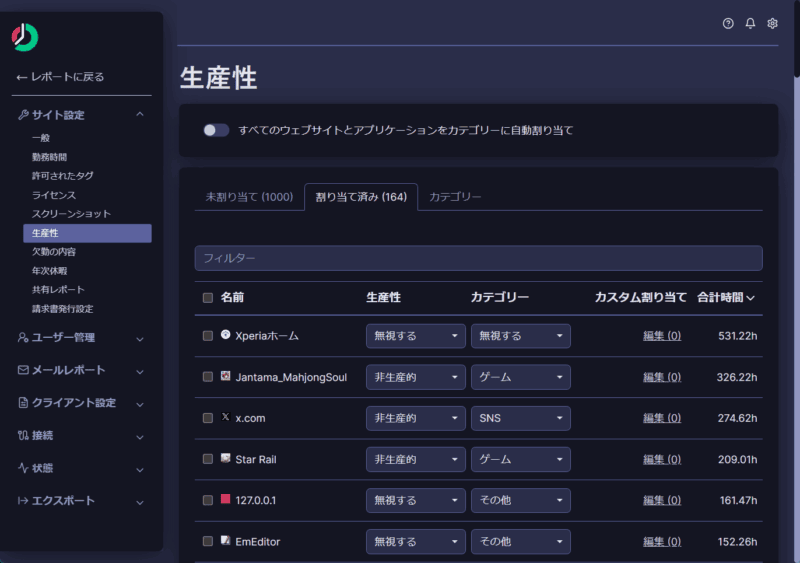Image resolution: width=800 pixels, height=563 pixels.
Task: Click the Star Rail app icon
Action: (226, 458)
